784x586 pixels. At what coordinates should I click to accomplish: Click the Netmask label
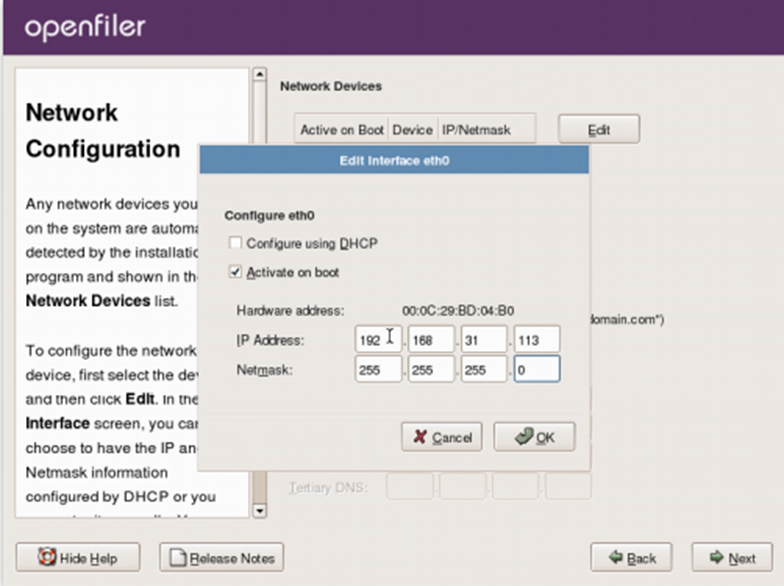pos(264,370)
